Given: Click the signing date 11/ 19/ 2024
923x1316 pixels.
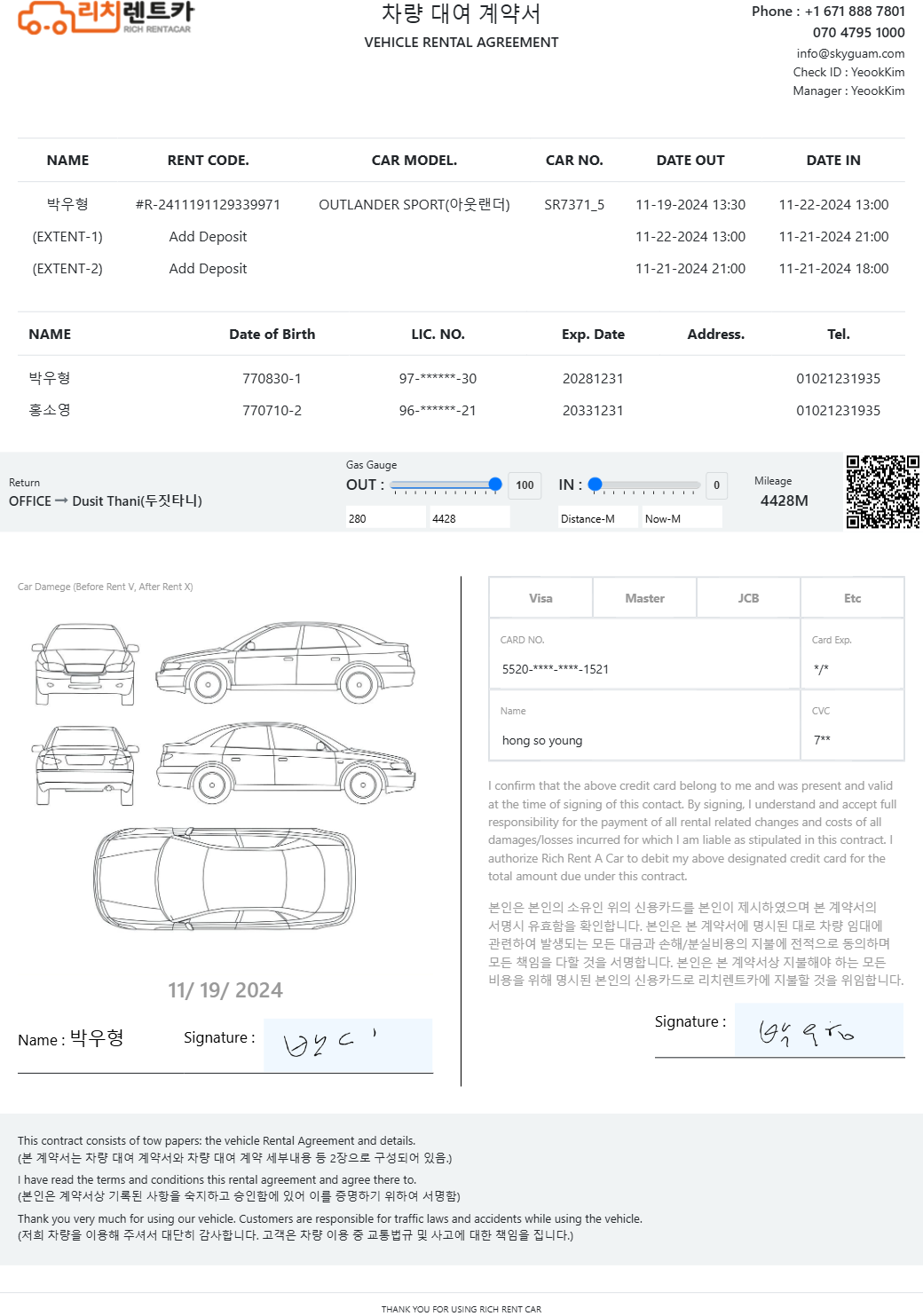Looking at the screenshot, I should [225, 990].
